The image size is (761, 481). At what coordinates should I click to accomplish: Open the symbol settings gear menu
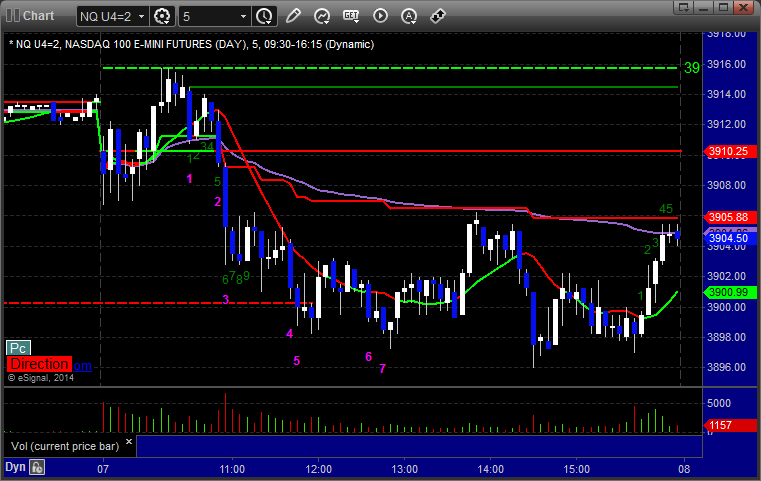(162, 17)
